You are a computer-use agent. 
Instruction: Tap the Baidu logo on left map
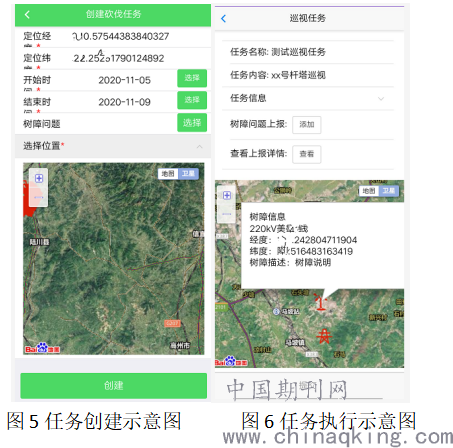pyautogui.click(x=42, y=349)
